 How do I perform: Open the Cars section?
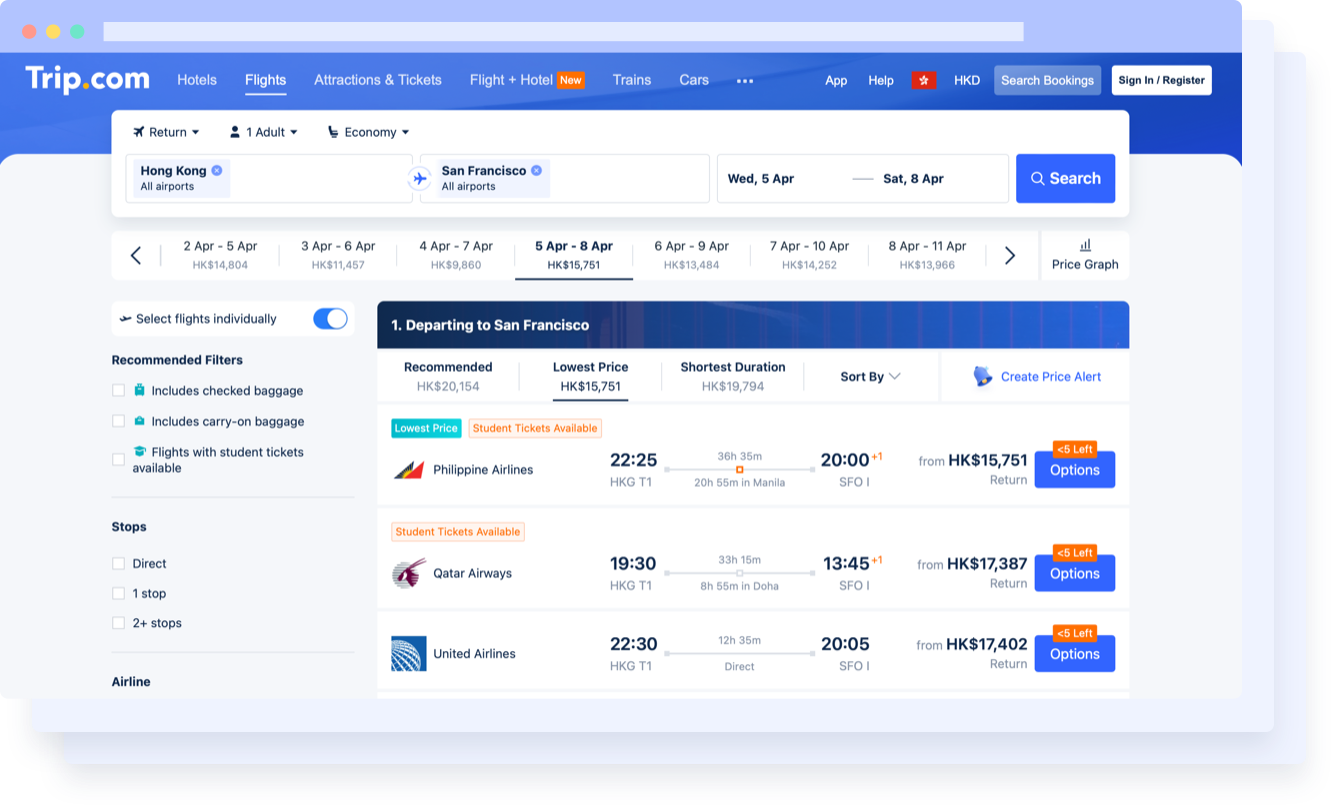[x=694, y=80]
